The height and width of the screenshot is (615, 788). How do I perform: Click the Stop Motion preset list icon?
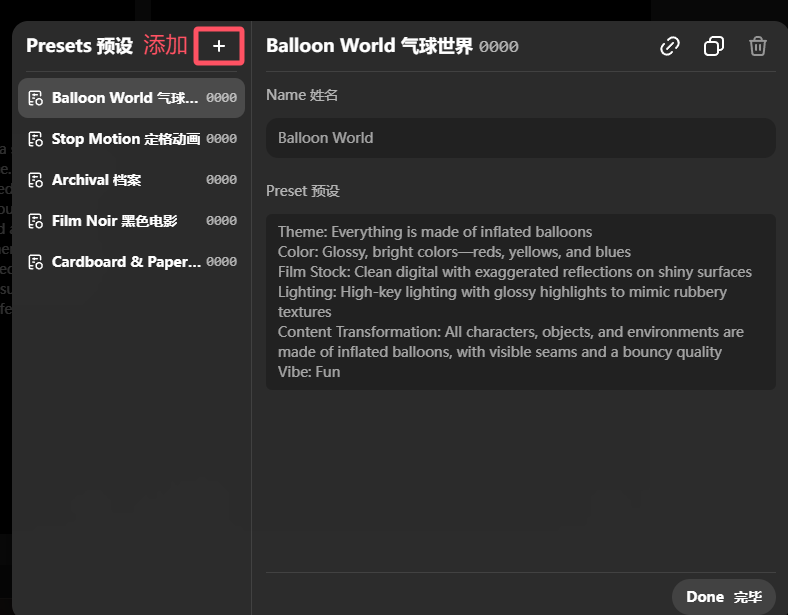(36, 139)
